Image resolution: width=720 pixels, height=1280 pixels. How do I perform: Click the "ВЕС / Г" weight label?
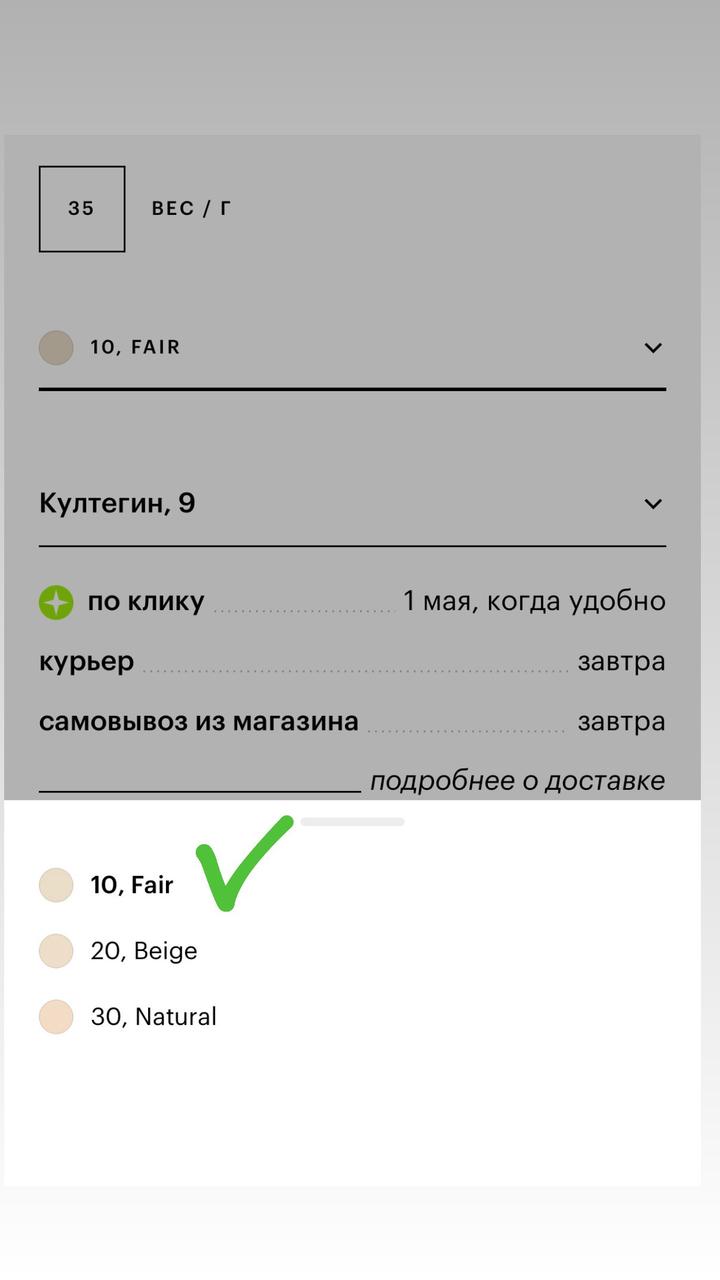coord(191,209)
